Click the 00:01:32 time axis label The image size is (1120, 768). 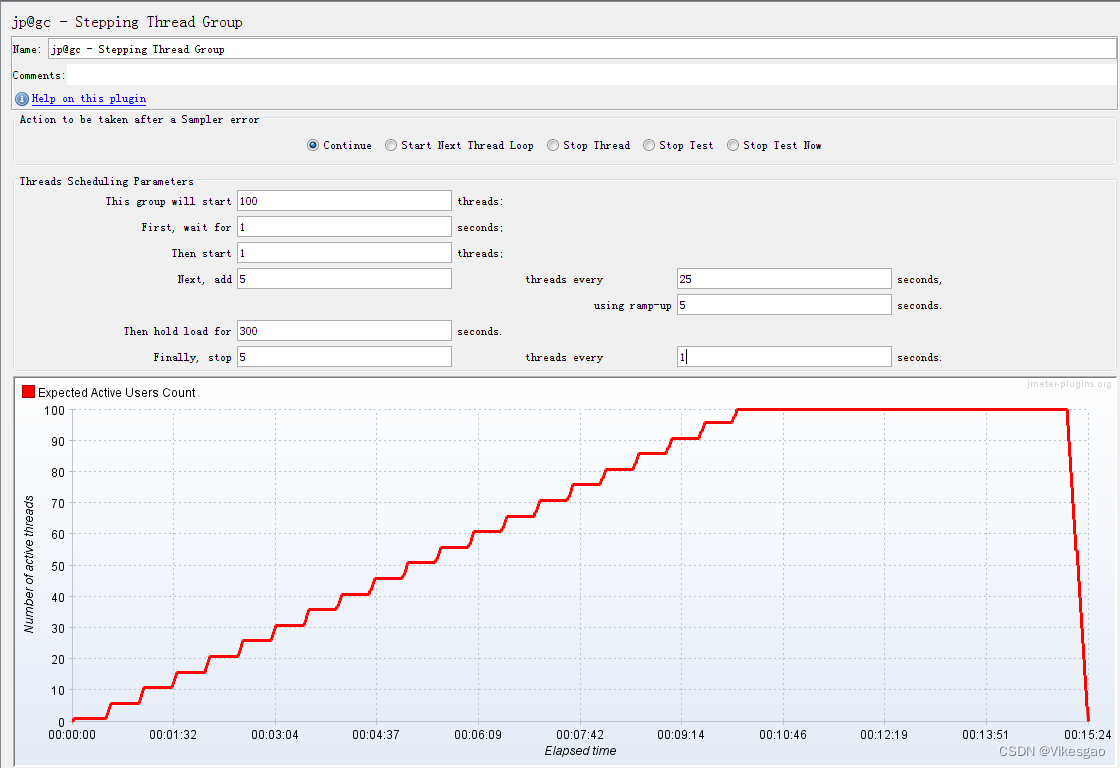click(x=173, y=734)
